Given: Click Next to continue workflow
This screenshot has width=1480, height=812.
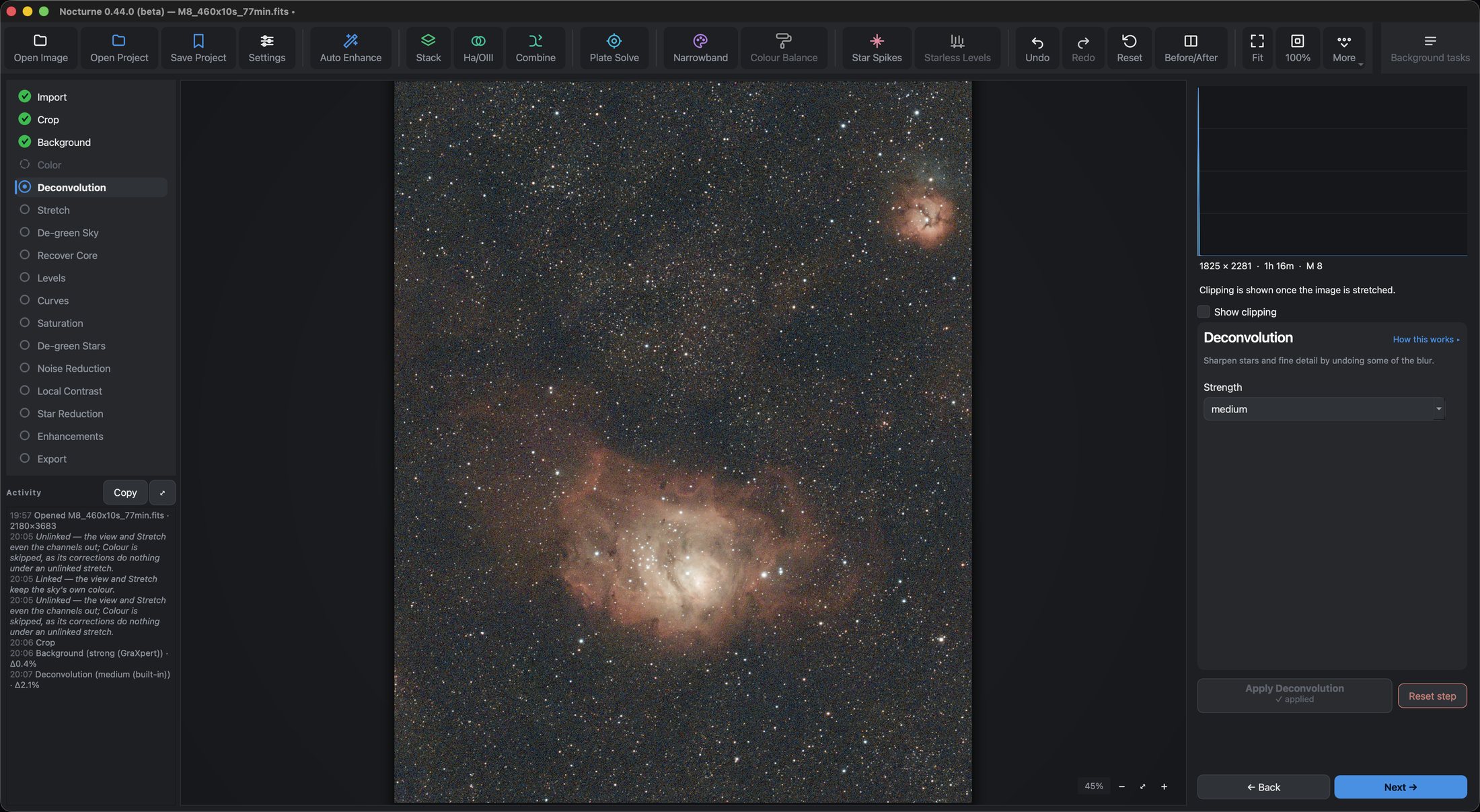Looking at the screenshot, I should click(1401, 787).
